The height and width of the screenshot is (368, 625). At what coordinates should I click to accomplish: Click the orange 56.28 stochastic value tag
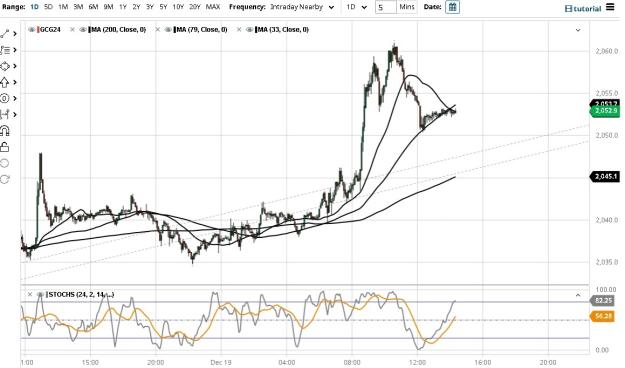click(x=602, y=317)
